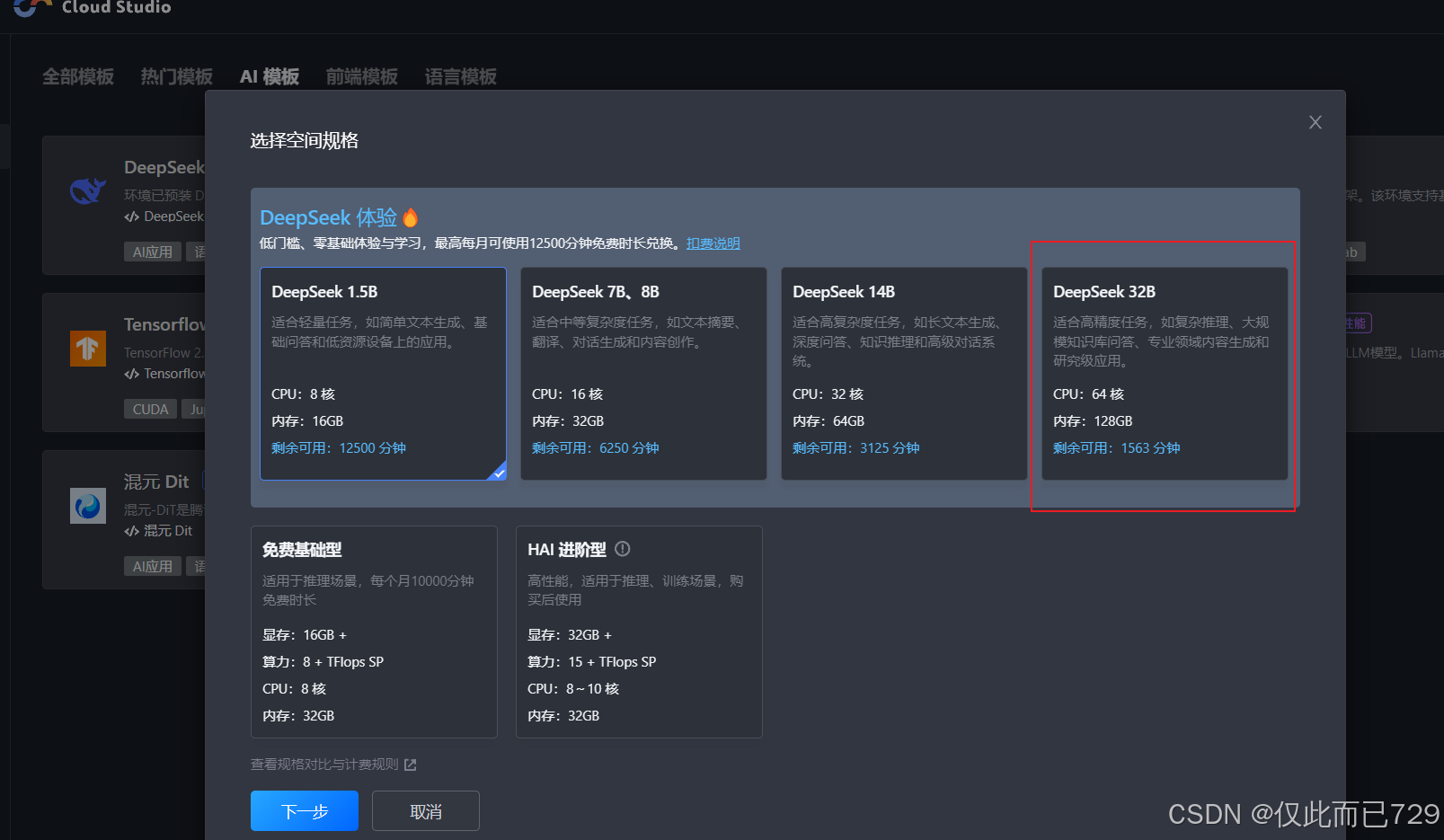Click the checkmark corner on DeepSeek 1.5B
This screenshot has height=840, width=1444.
point(498,472)
